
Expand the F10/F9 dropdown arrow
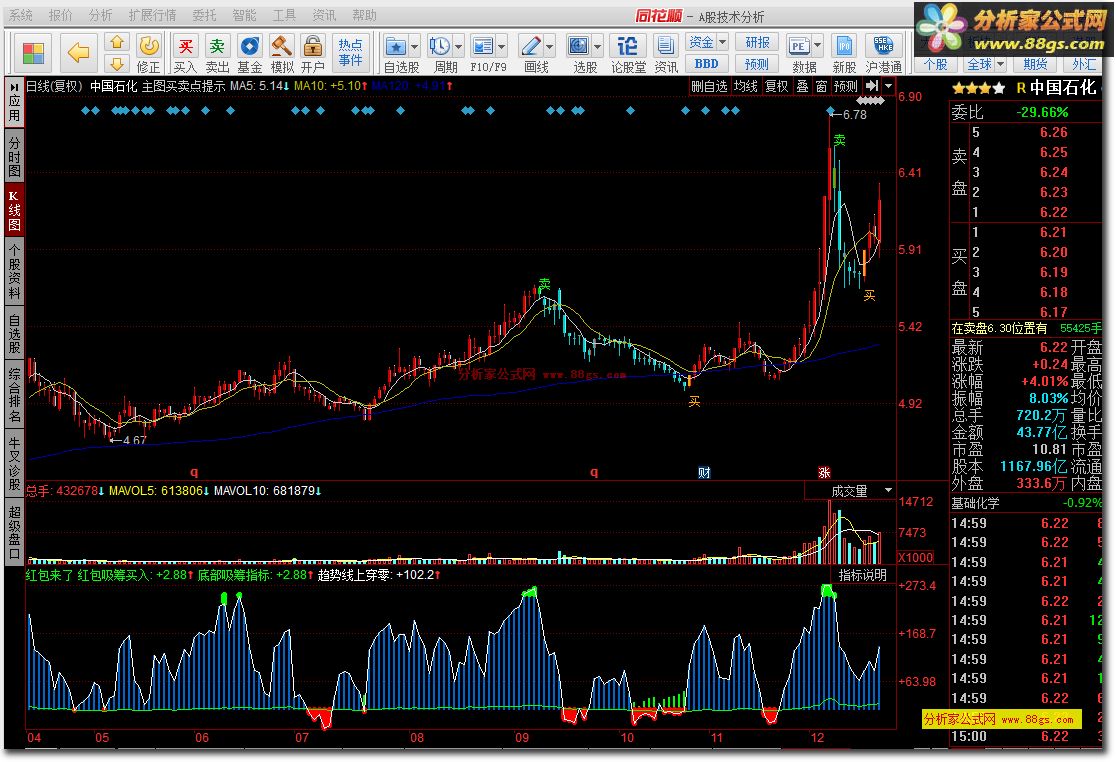click(502, 47)
